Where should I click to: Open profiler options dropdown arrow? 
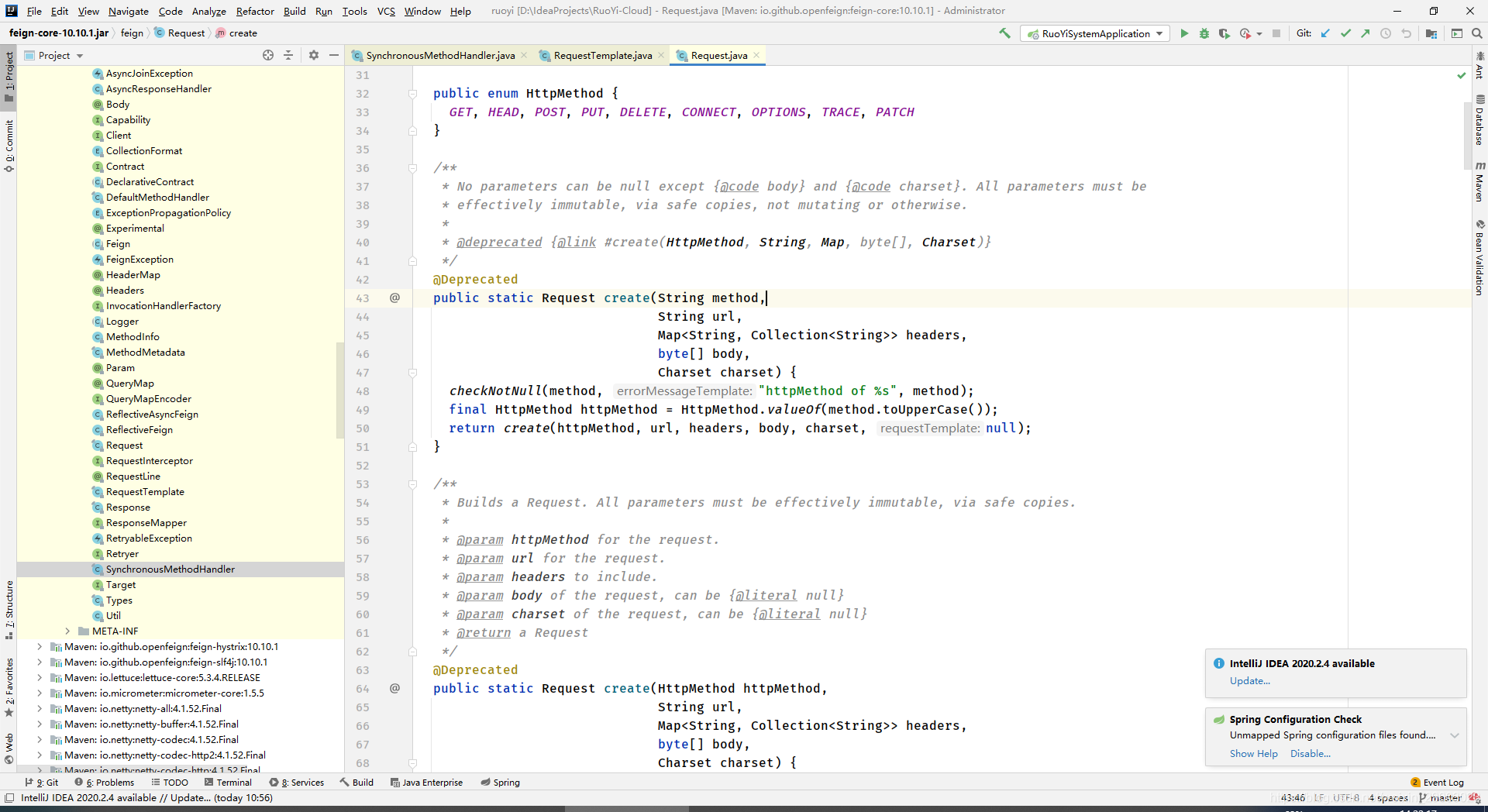click(1259, 33)
